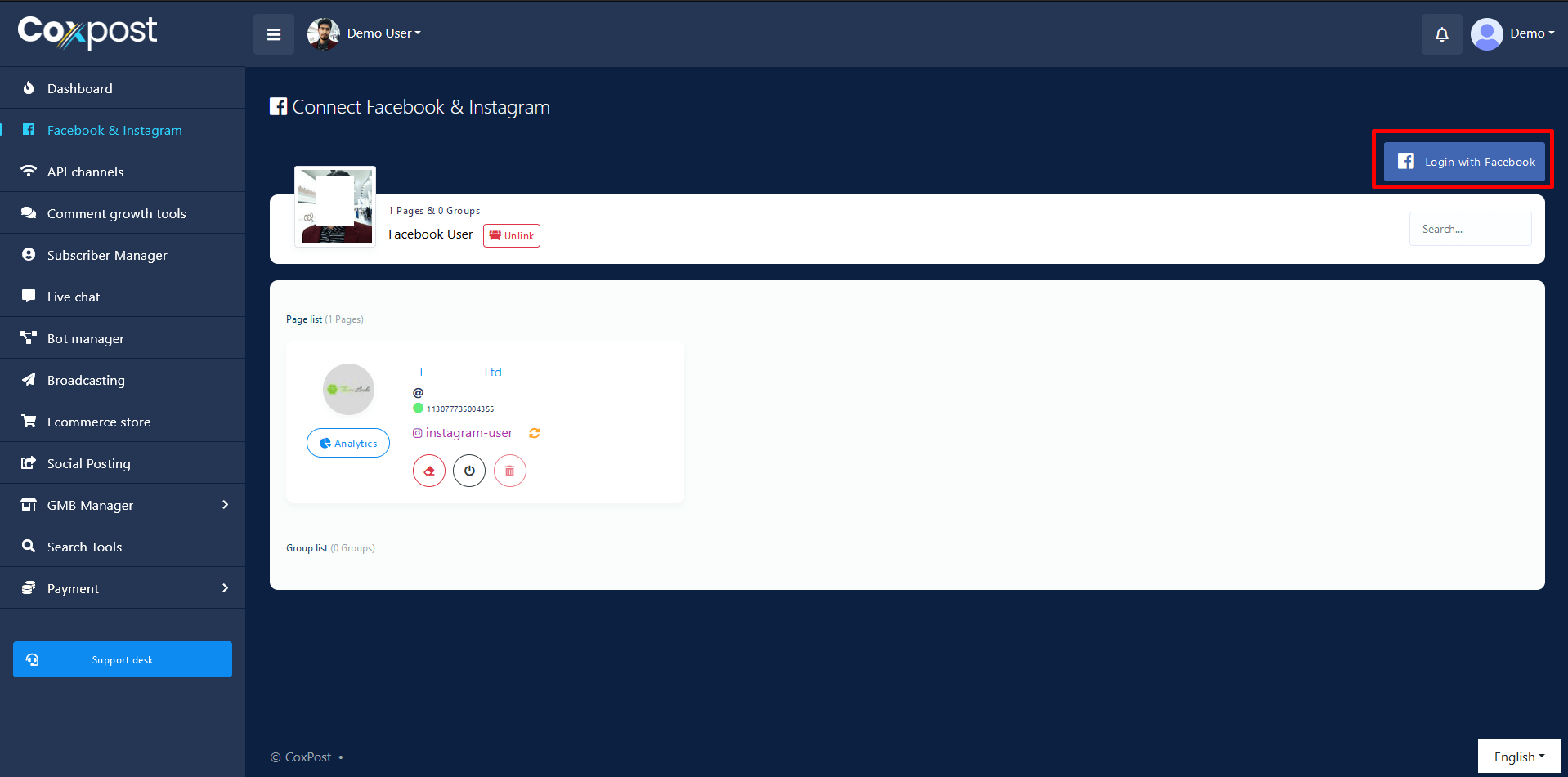Select Broadcasting in the sidebar
This screenshot has width=1568, height=777.
pos(86,380)
